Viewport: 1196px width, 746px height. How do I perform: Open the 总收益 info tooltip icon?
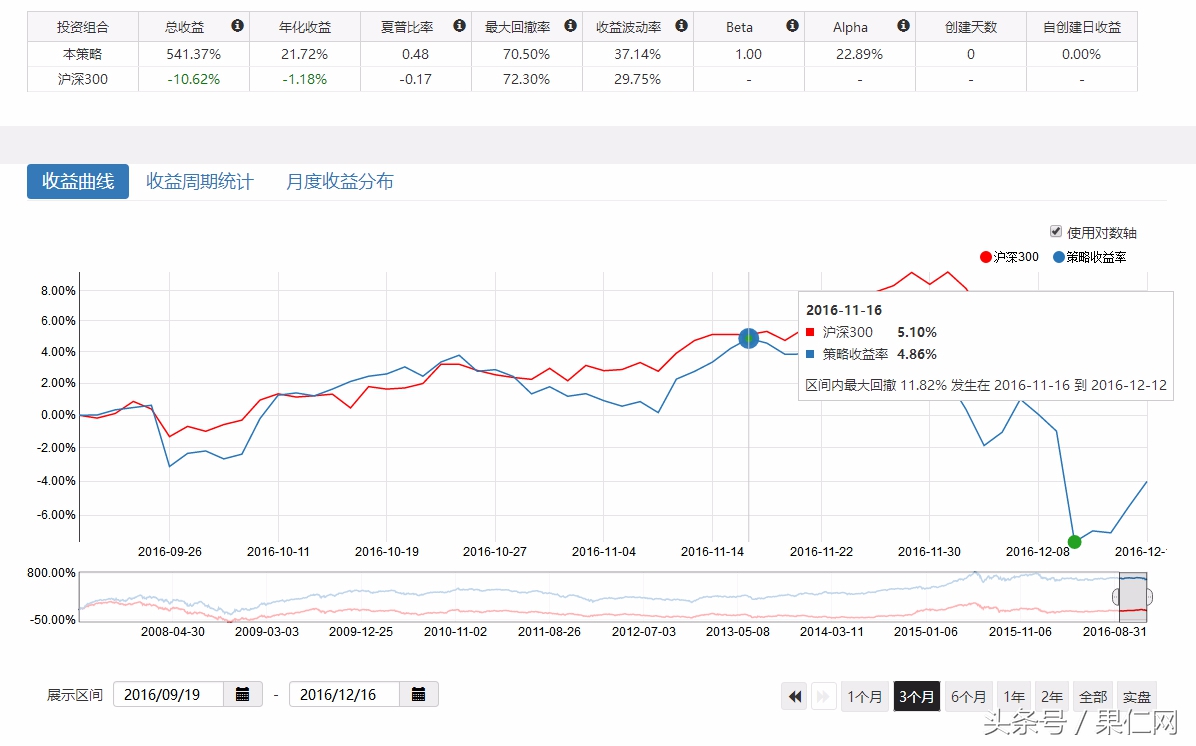point(237,26)
